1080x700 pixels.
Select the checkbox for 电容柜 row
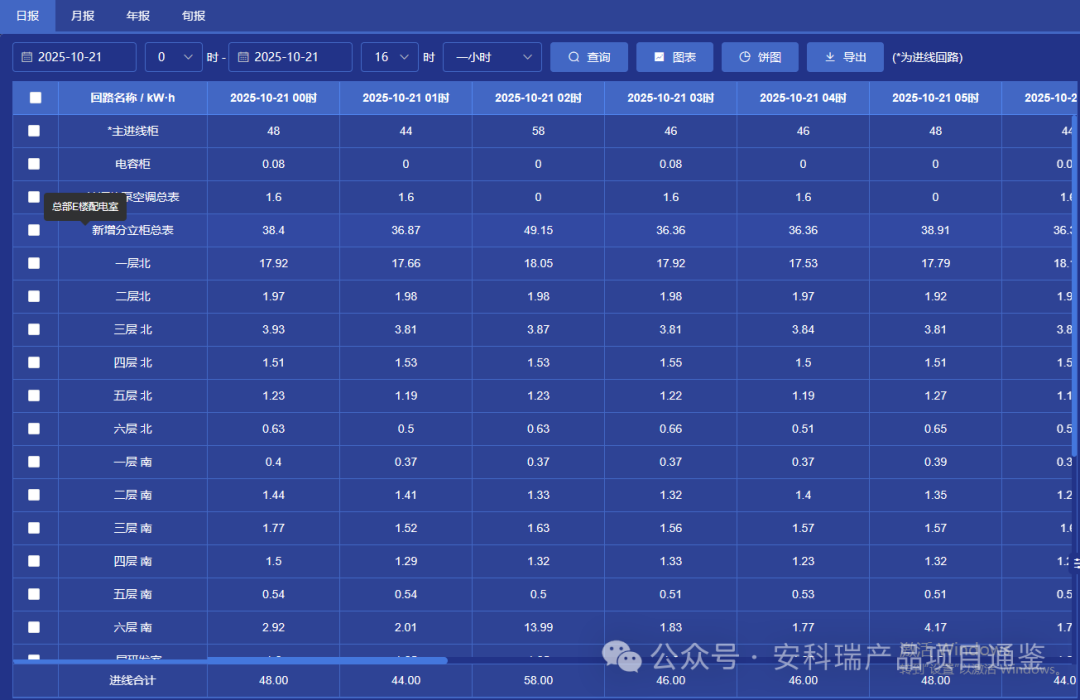34,164
